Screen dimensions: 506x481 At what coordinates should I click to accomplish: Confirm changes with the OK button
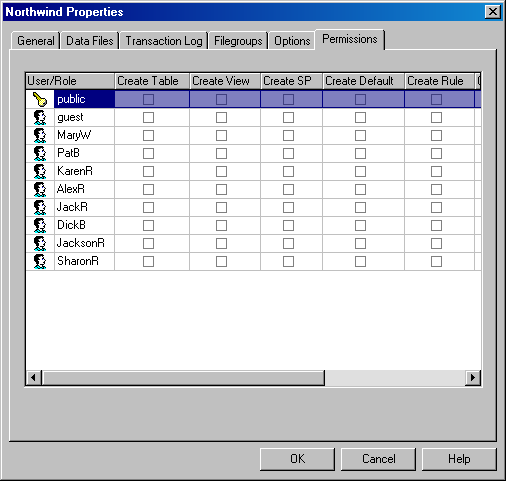(297, 459)
